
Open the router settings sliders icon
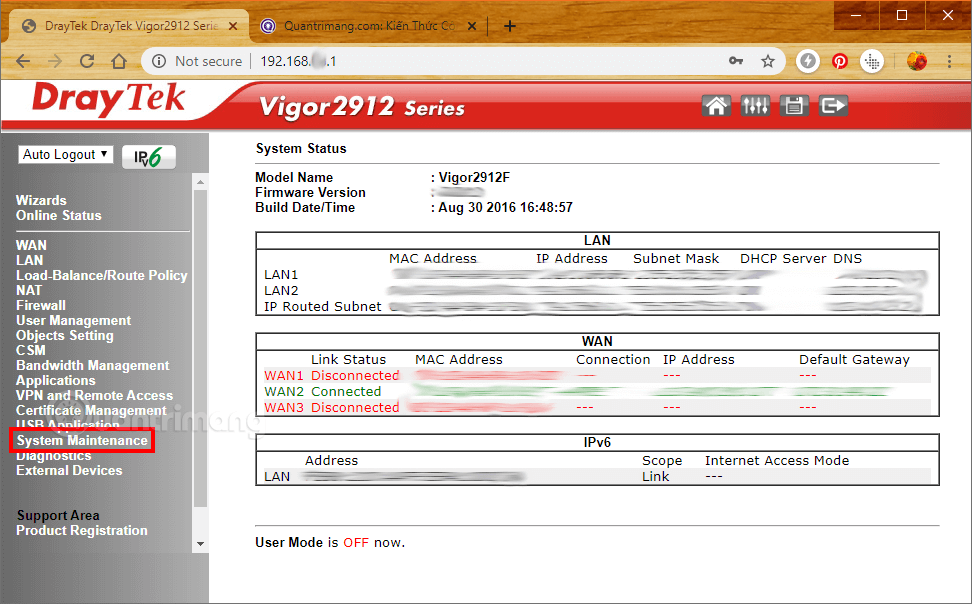tap(755, 106)
